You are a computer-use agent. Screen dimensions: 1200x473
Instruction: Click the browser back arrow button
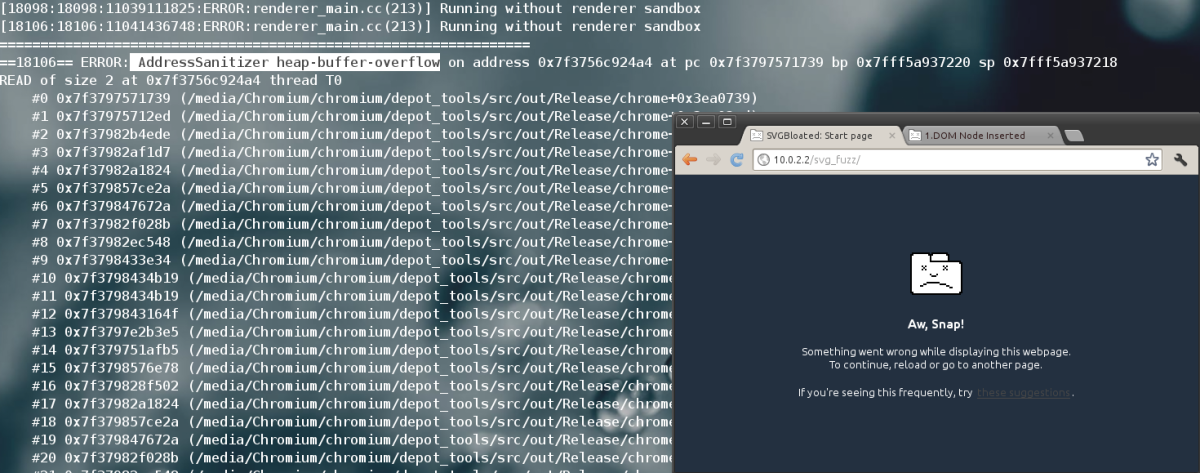(x=690, y=160)
